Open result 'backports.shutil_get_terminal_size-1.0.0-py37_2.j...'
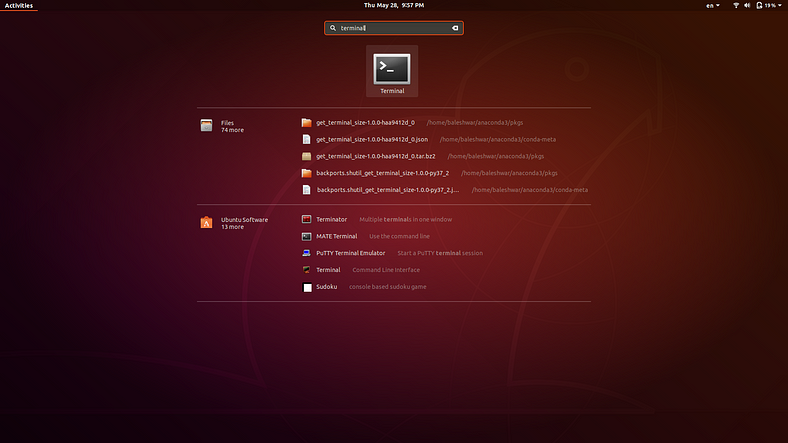This screenshot has width=788, height=443. [x=387, y=190]
